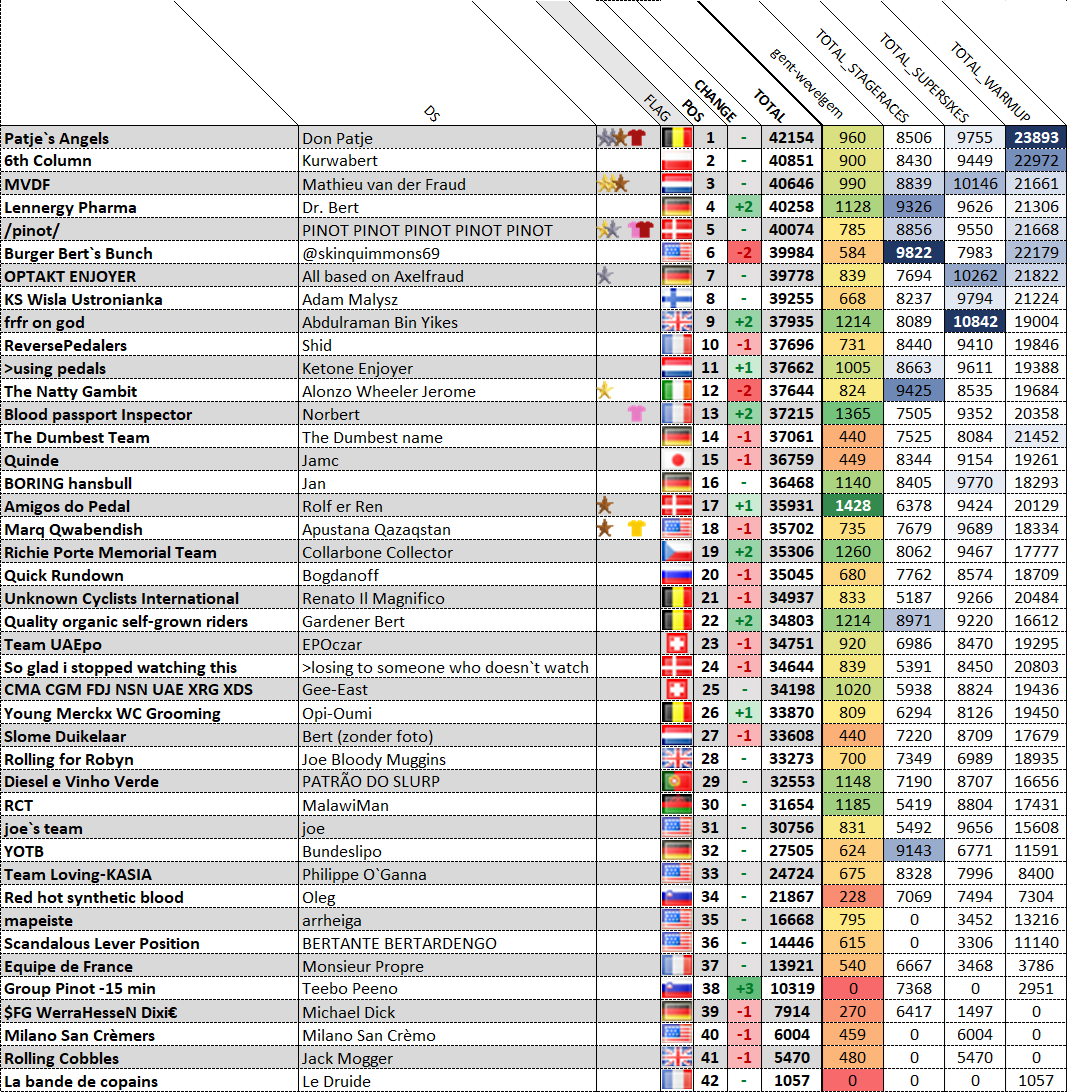Click the TOTAL_STAGERACES column header

862,75
